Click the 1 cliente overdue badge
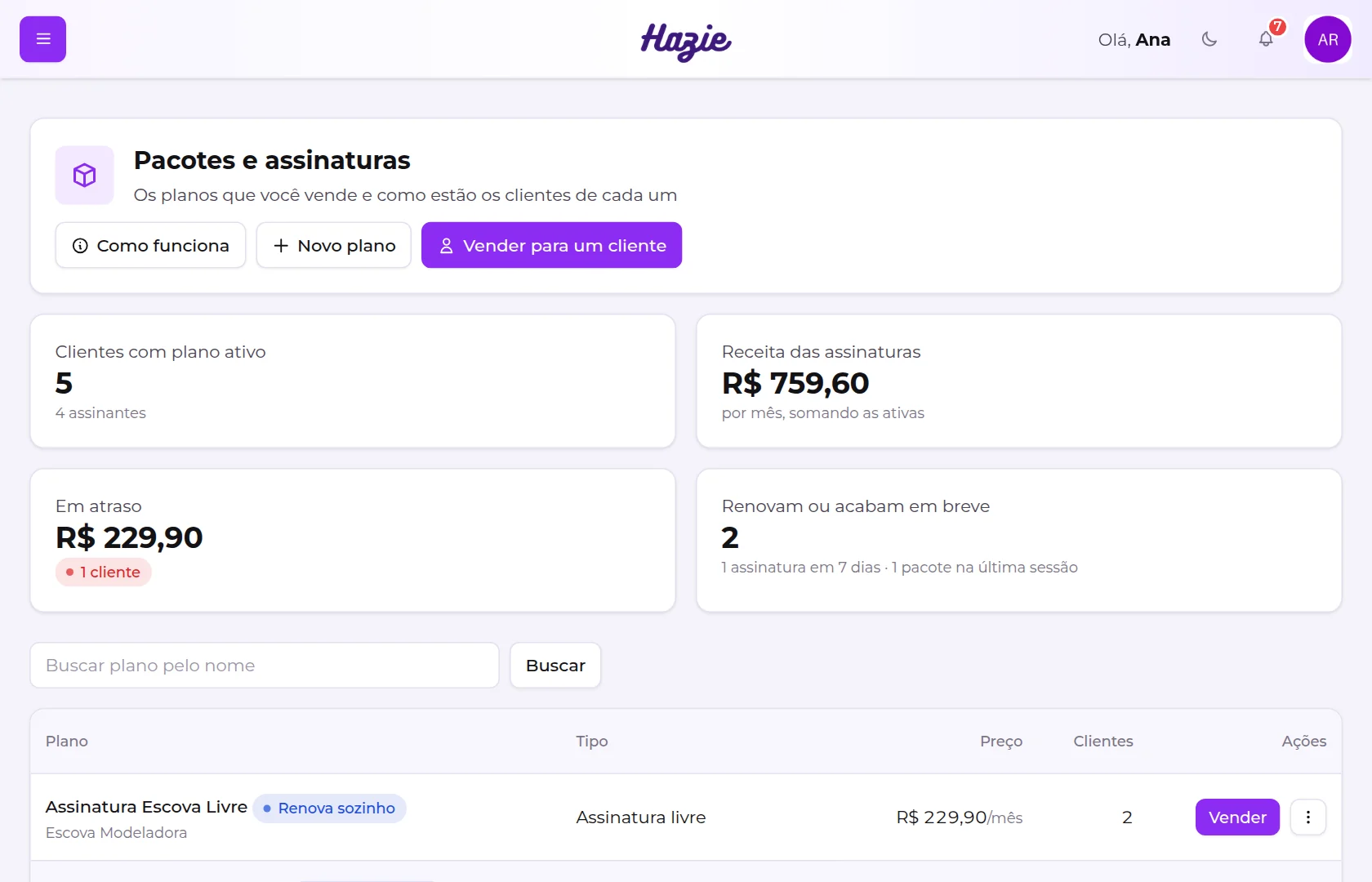 tap(104, 572)
